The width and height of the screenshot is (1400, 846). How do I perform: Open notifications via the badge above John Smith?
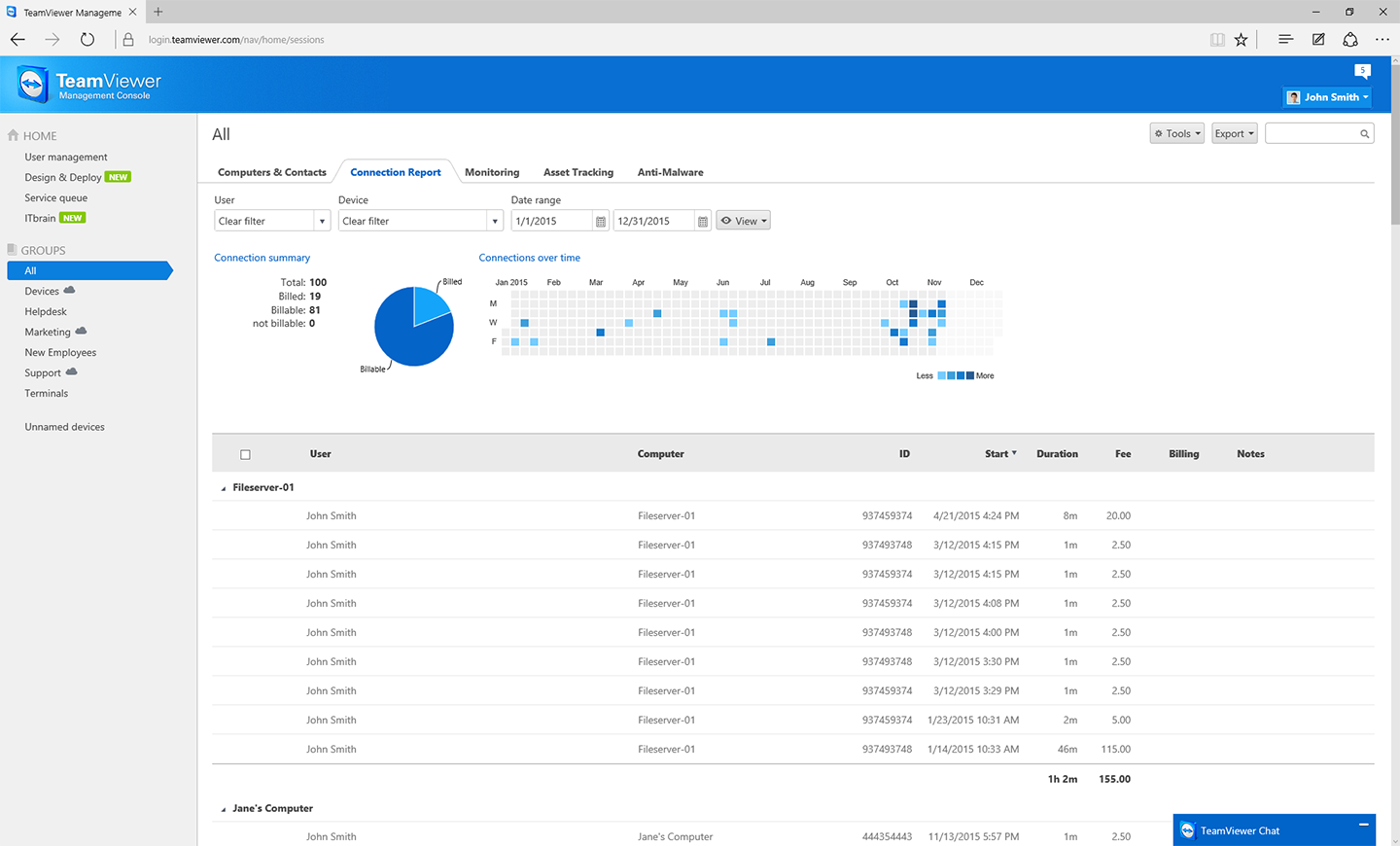coord(1362,71)
